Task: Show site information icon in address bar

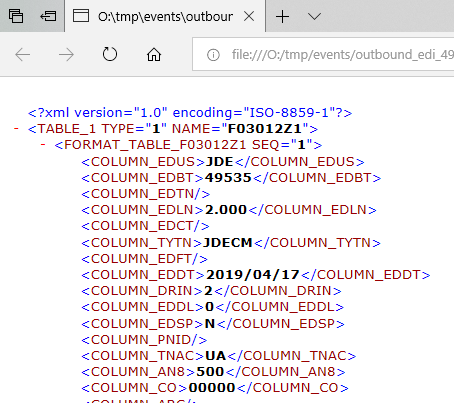Action: click(213, 55)
